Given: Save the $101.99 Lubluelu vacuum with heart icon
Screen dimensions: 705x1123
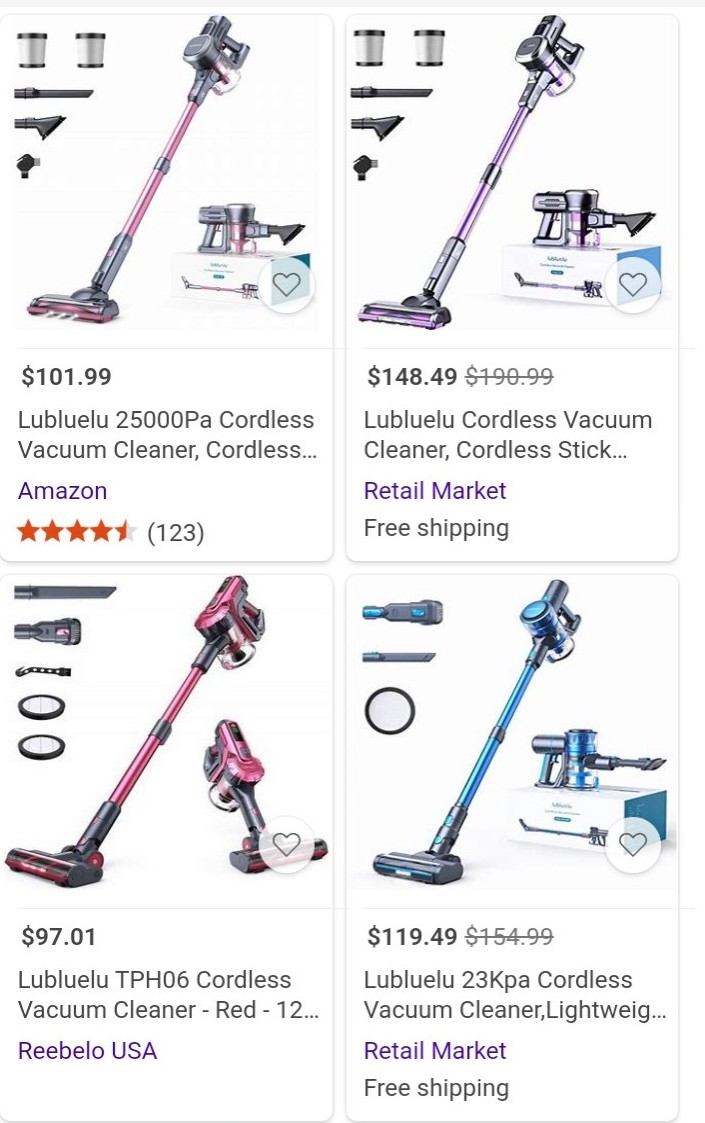Looking at the screenshot, I should [x=287, y=285].
